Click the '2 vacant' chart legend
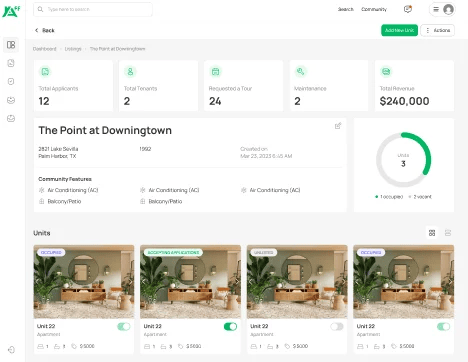The width and height of the screenshot is (468, 362). click(420, 197)
